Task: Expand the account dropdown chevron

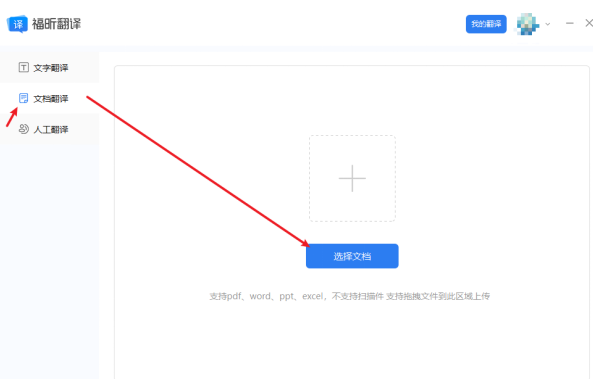Action: click(x=548, y=24)
